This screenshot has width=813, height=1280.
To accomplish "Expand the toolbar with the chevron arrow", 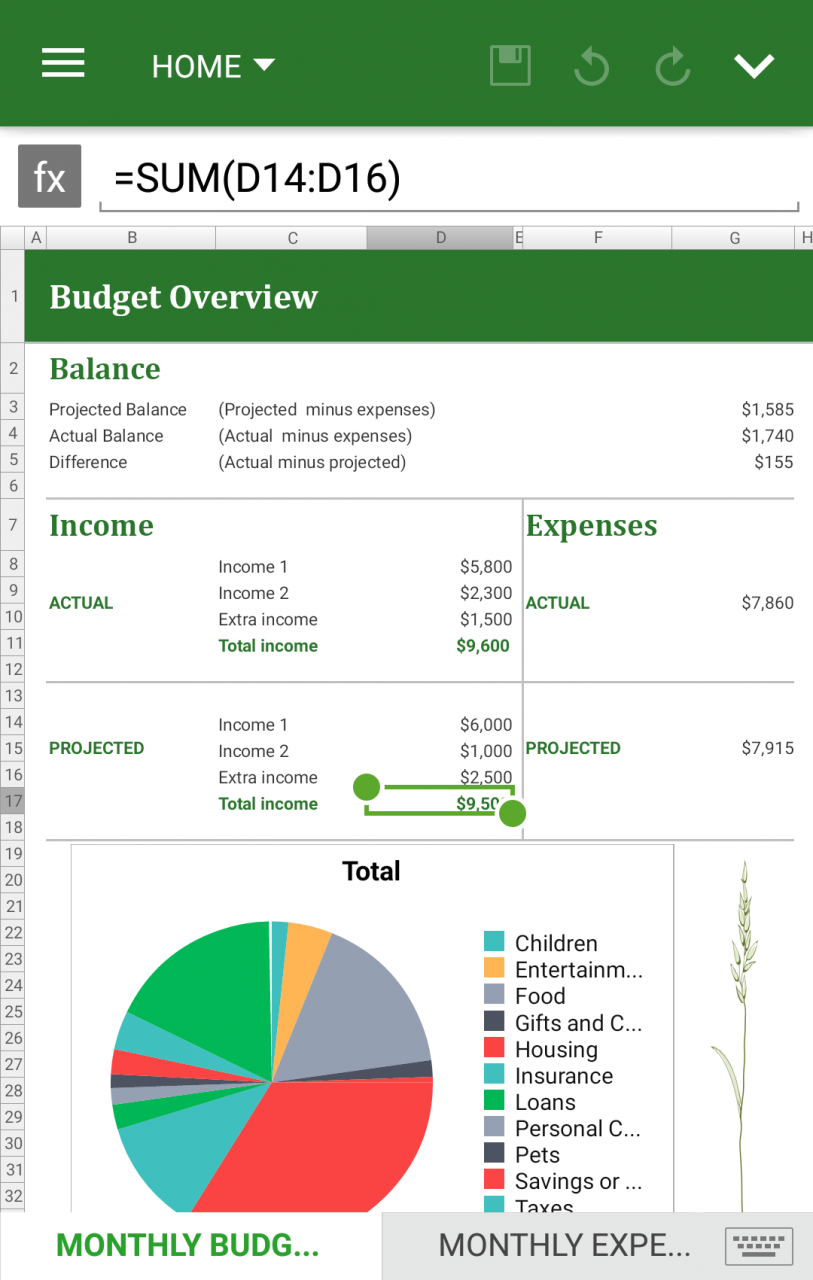I will (754, 66).
